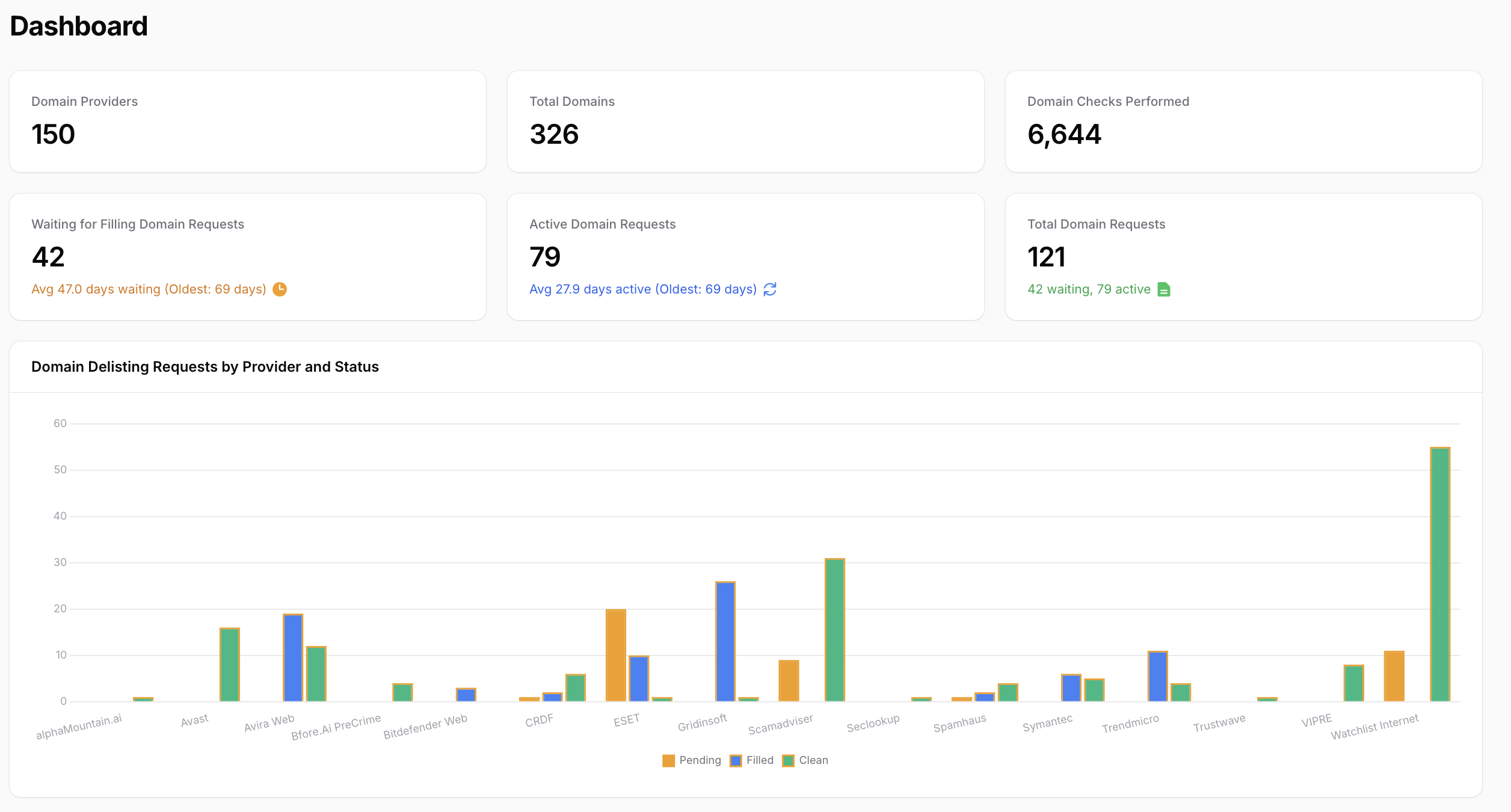
Task: Click the 6,644 checks value
Action: click(x=1065, y=134)
